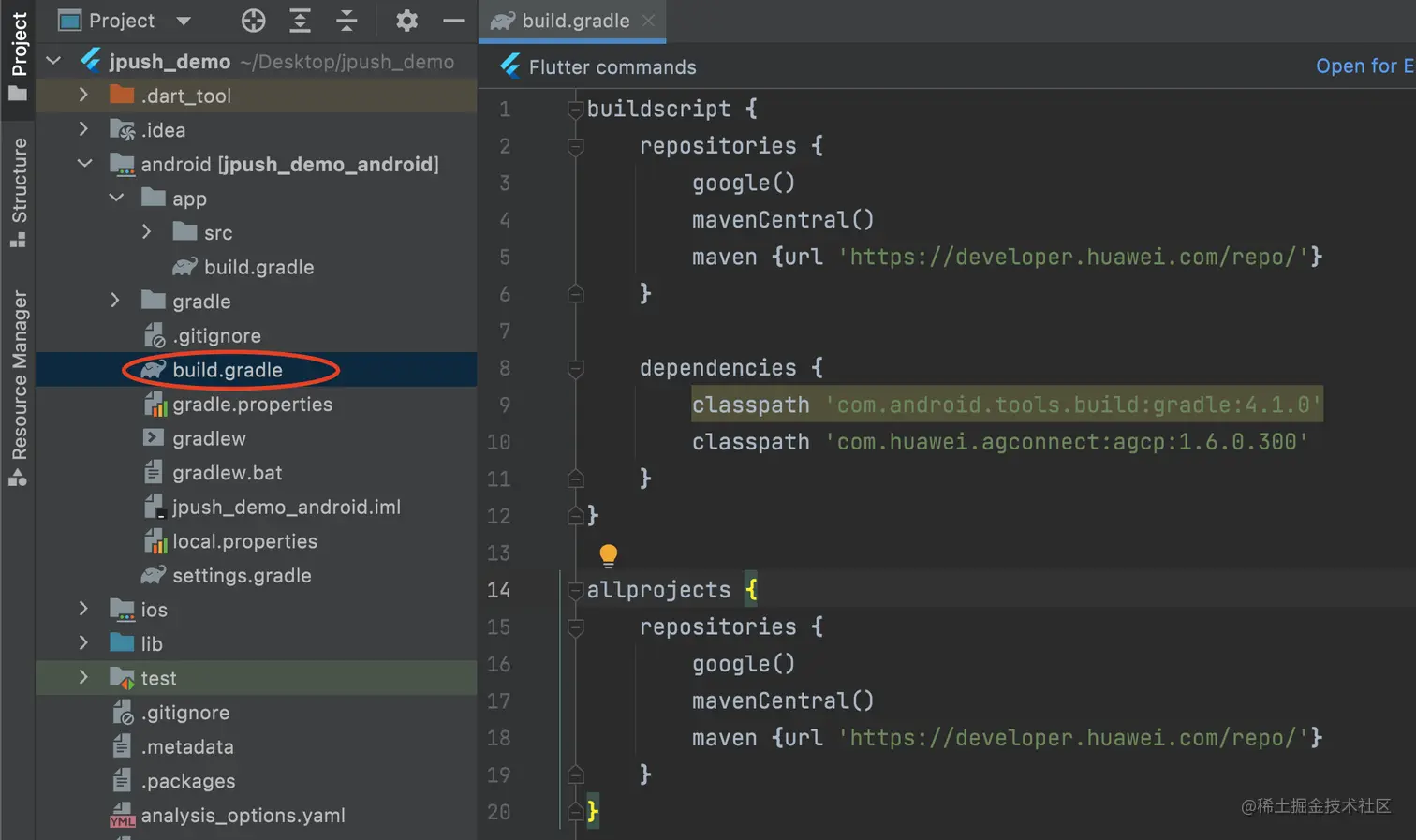
Task: Collapse the android module in the tree
Action: [83, 164]
